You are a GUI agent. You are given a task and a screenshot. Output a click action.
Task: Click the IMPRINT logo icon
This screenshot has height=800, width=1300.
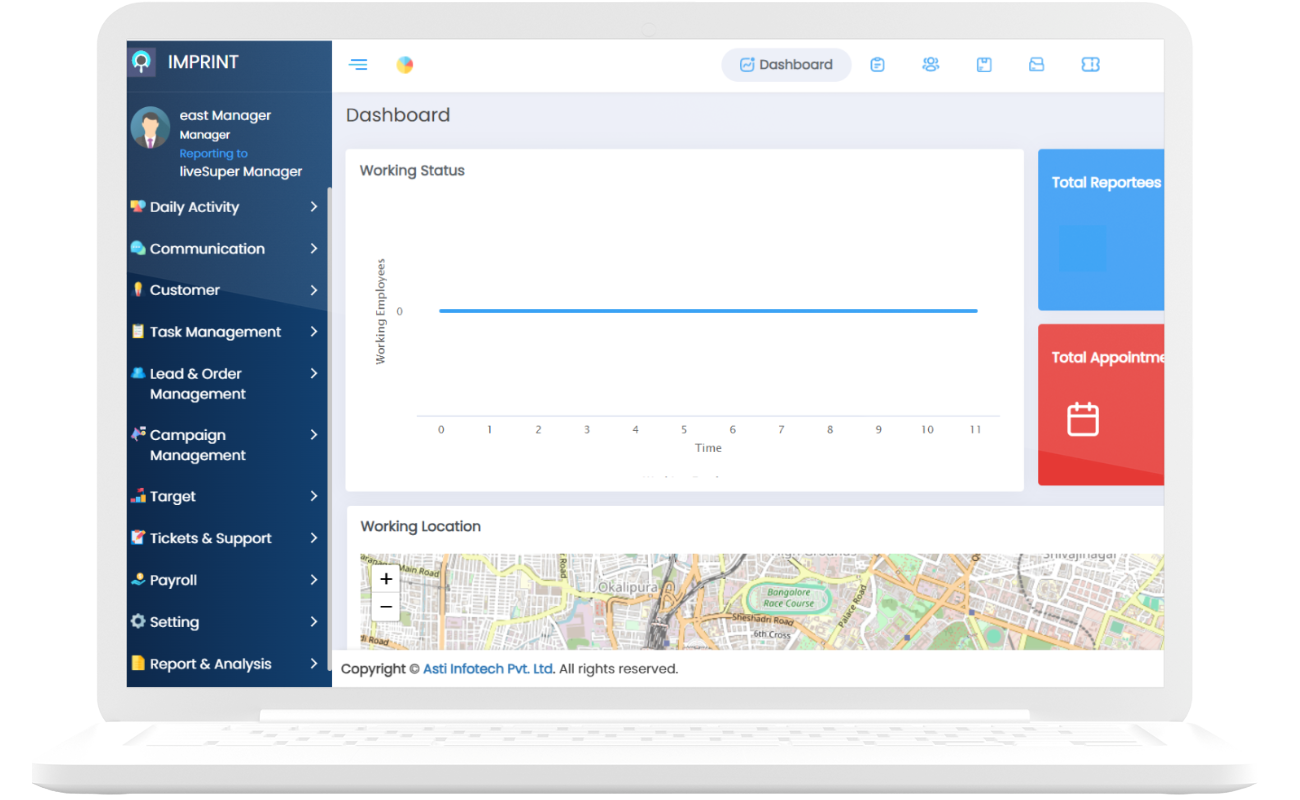coord(143,62)
